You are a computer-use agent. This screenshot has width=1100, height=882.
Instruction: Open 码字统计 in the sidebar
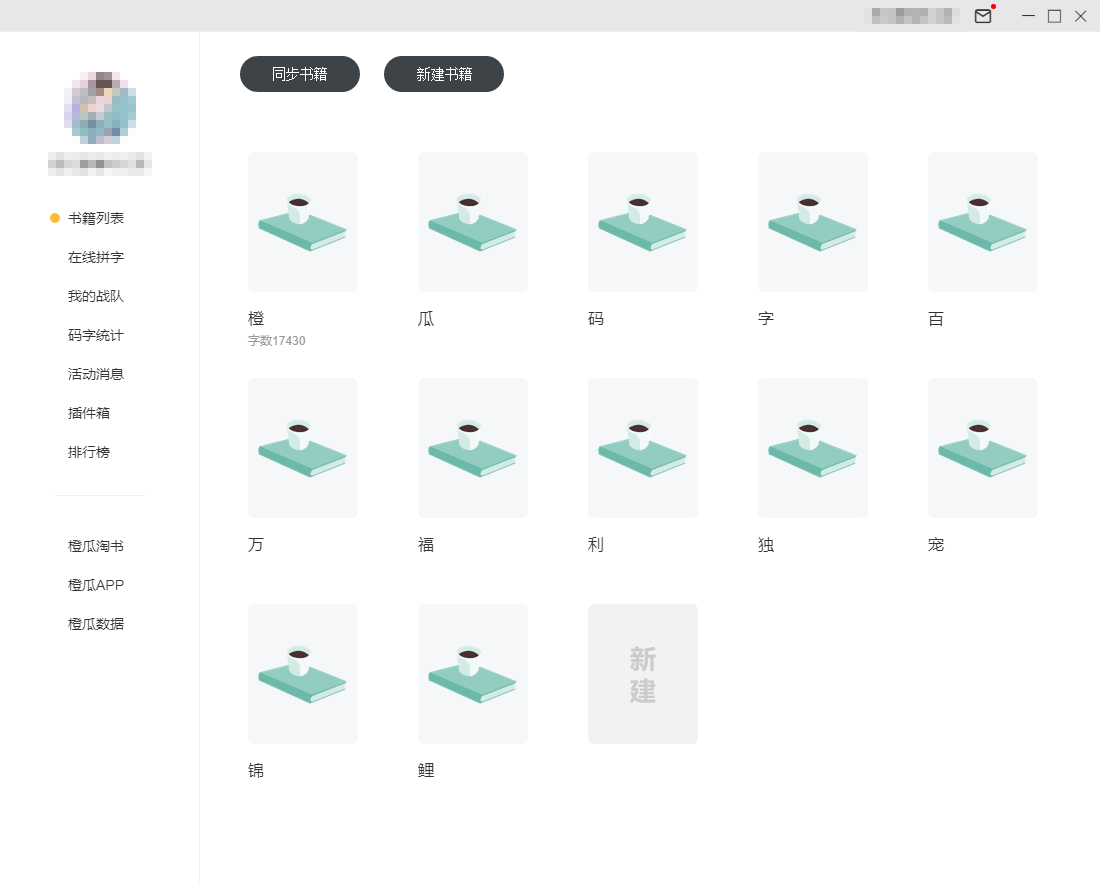pyautogui.click(x=96, y=335)
